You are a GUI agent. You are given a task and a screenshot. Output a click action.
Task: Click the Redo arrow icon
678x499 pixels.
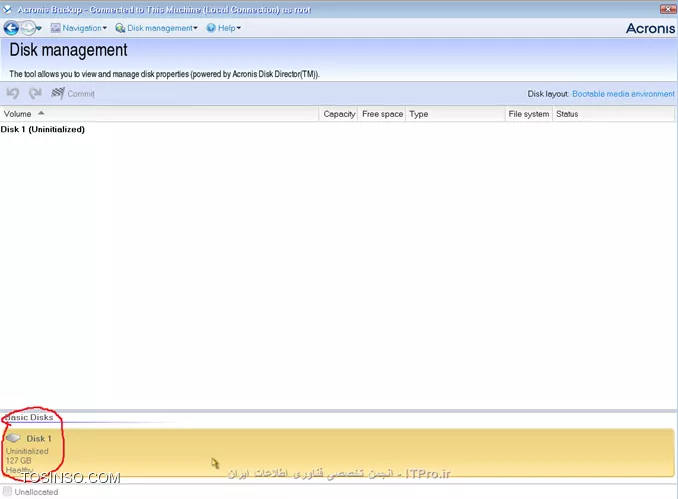click(35, 93)
